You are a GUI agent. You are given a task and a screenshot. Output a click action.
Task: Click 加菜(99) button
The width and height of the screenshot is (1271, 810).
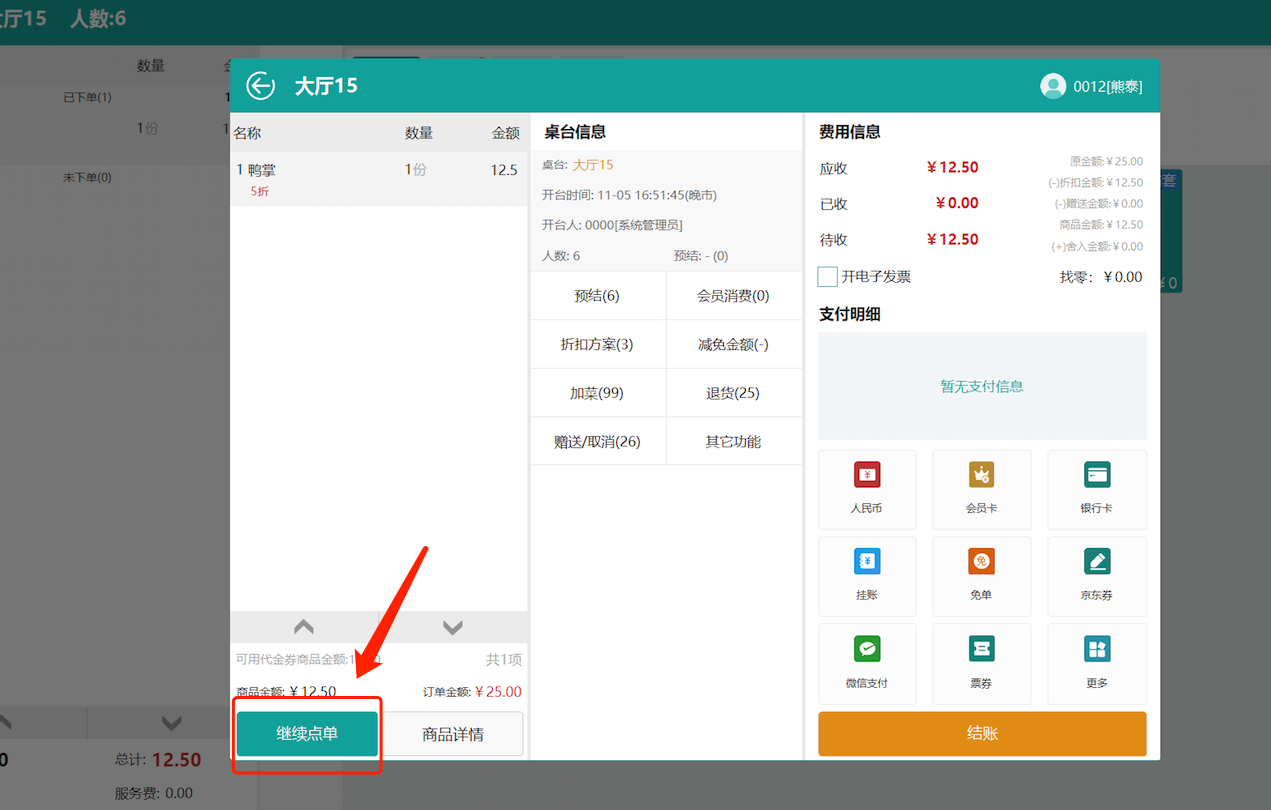tap(598, 393)
